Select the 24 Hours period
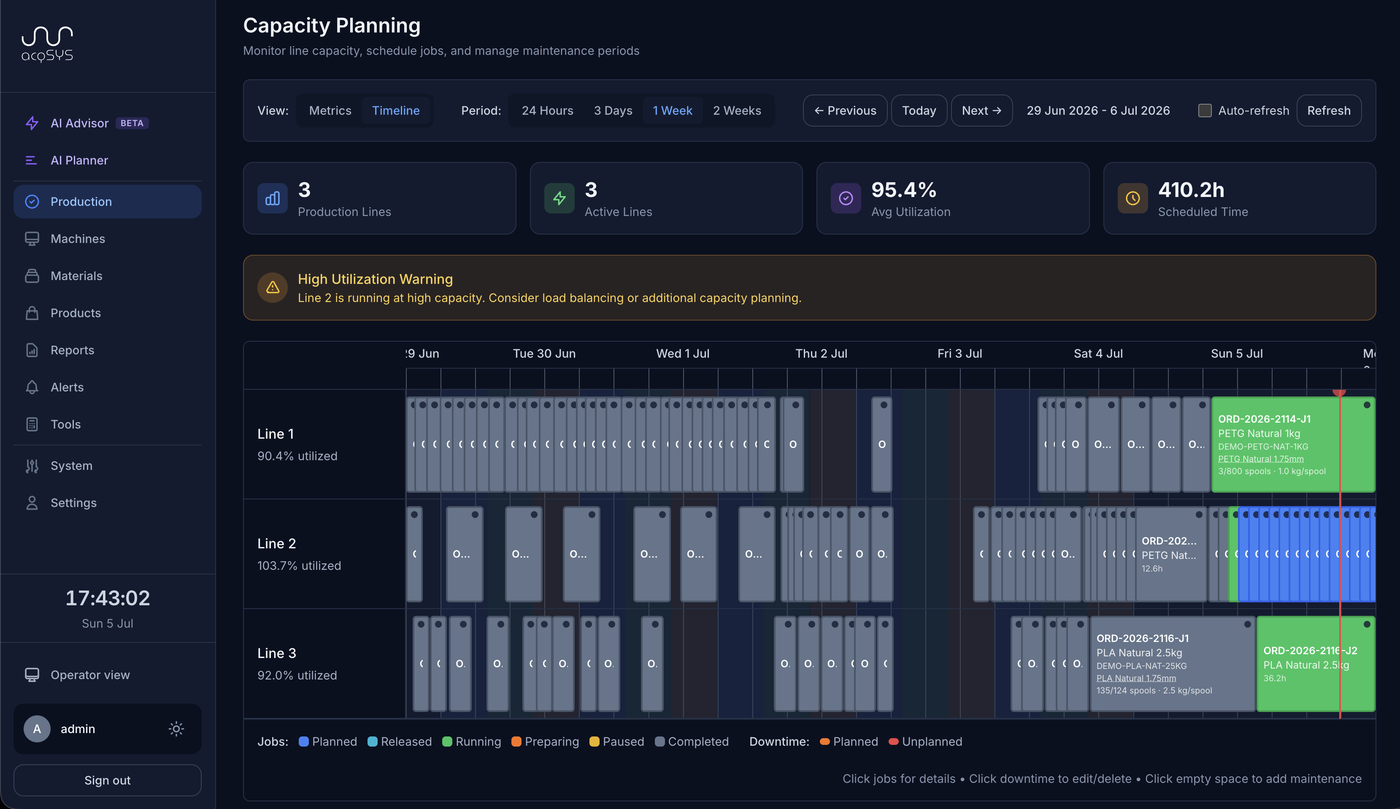 [547, 111]
